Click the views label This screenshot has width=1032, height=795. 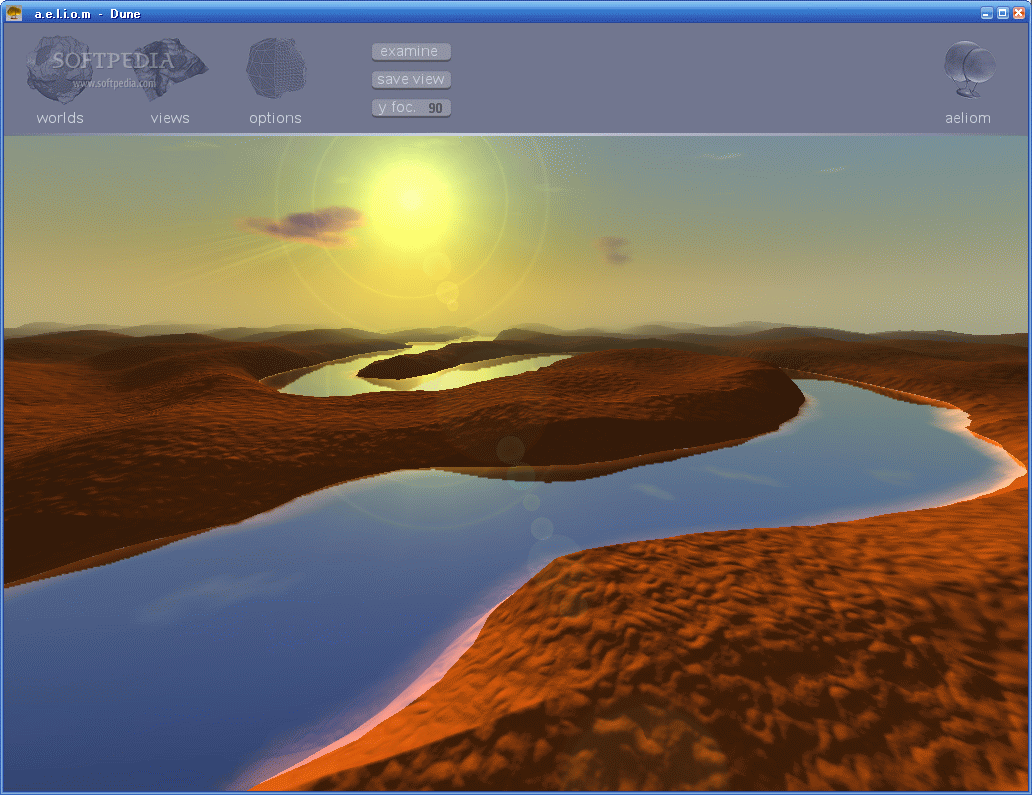(x=170, y=118)
